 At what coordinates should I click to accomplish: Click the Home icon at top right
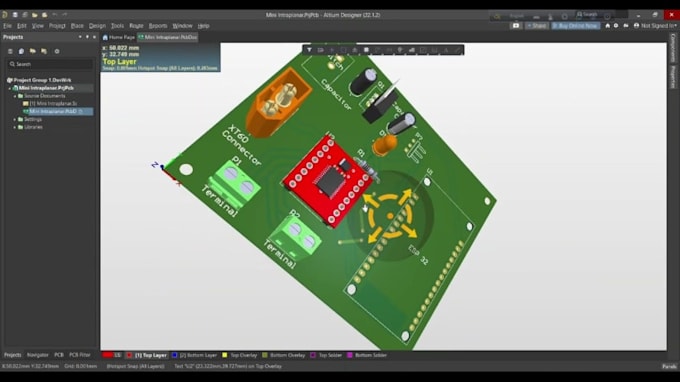tap(608, 26)
